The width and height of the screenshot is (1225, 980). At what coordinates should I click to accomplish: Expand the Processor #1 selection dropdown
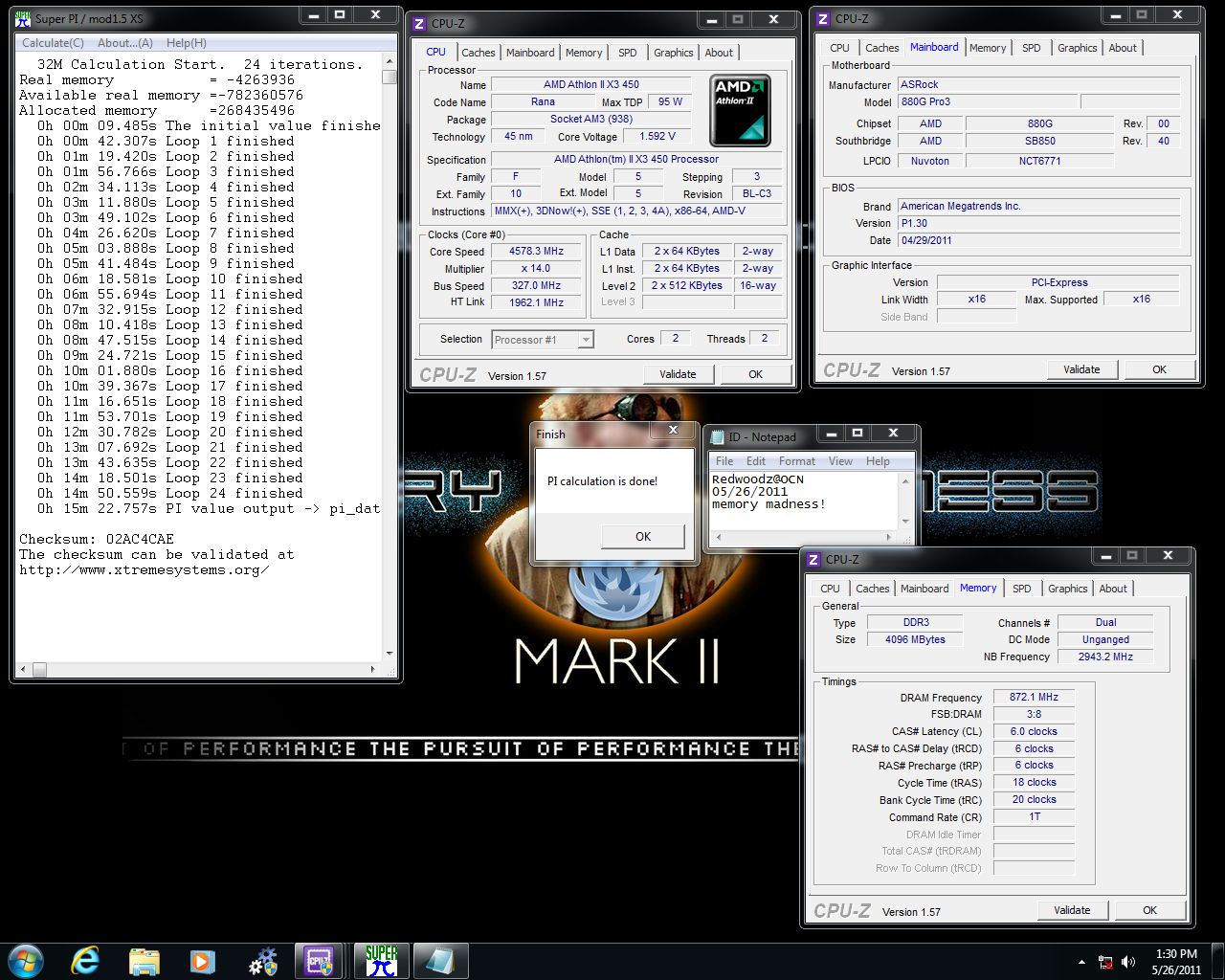tap(585, 340)
